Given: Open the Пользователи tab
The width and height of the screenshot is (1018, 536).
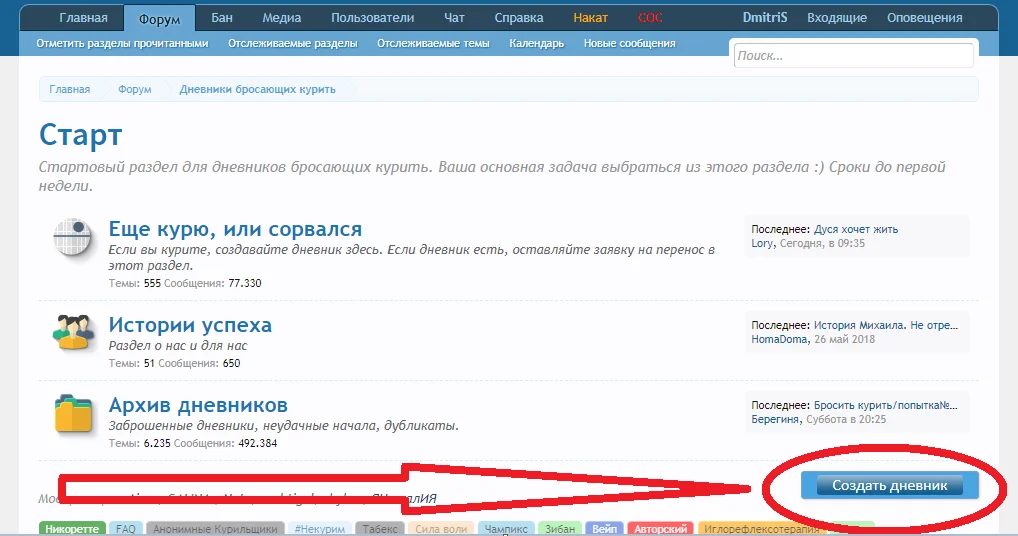Looking at the screenshot, I should click(x=372, y=18).
